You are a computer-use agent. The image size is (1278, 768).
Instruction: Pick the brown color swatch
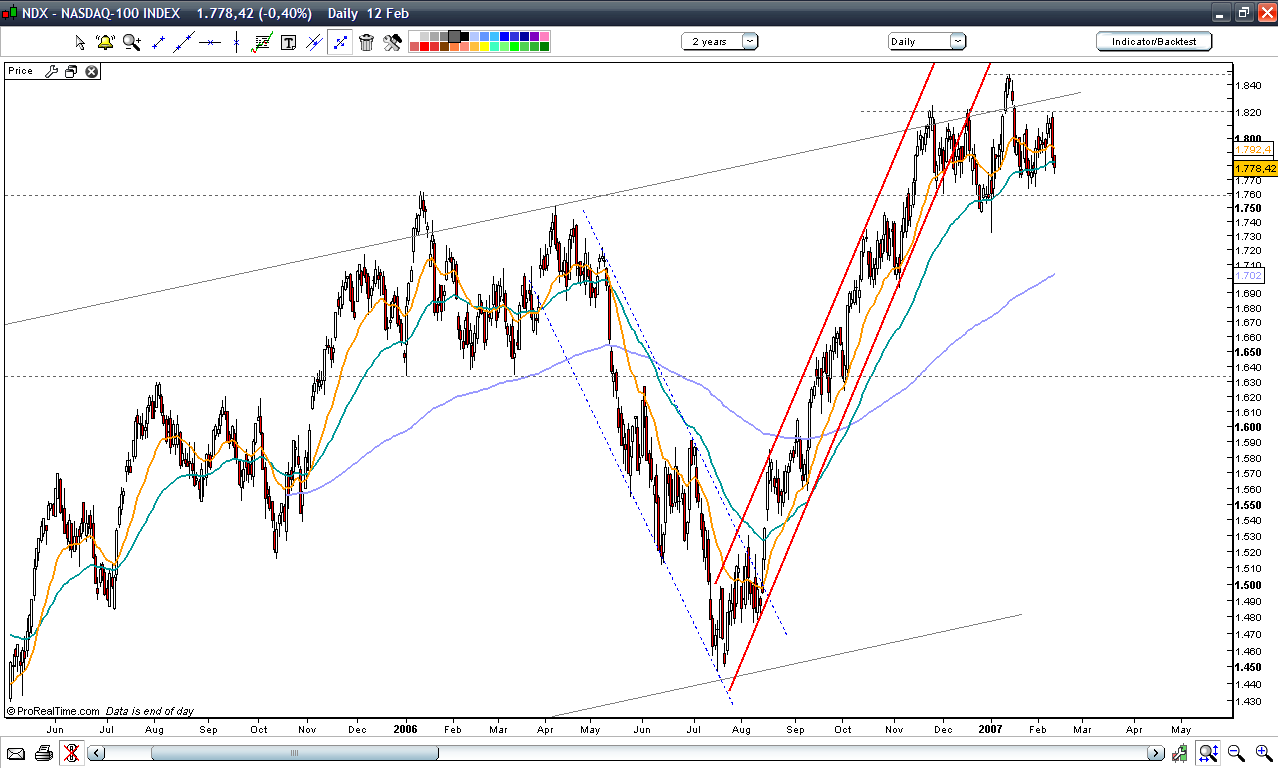click(444, 47)
